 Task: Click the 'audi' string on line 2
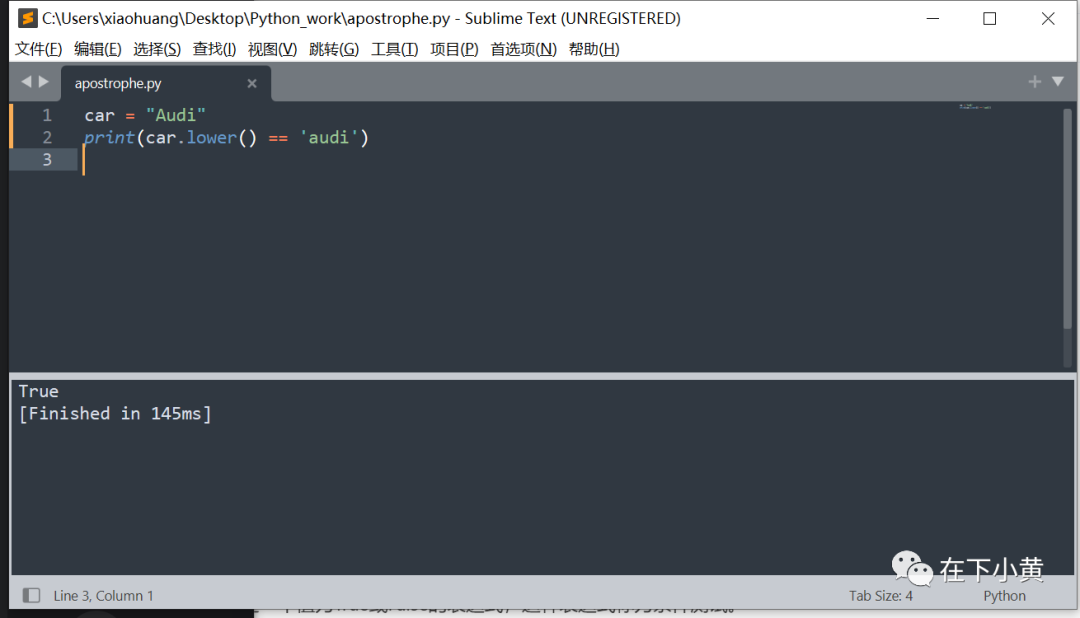pyautogui.click(x=329, y=137)
